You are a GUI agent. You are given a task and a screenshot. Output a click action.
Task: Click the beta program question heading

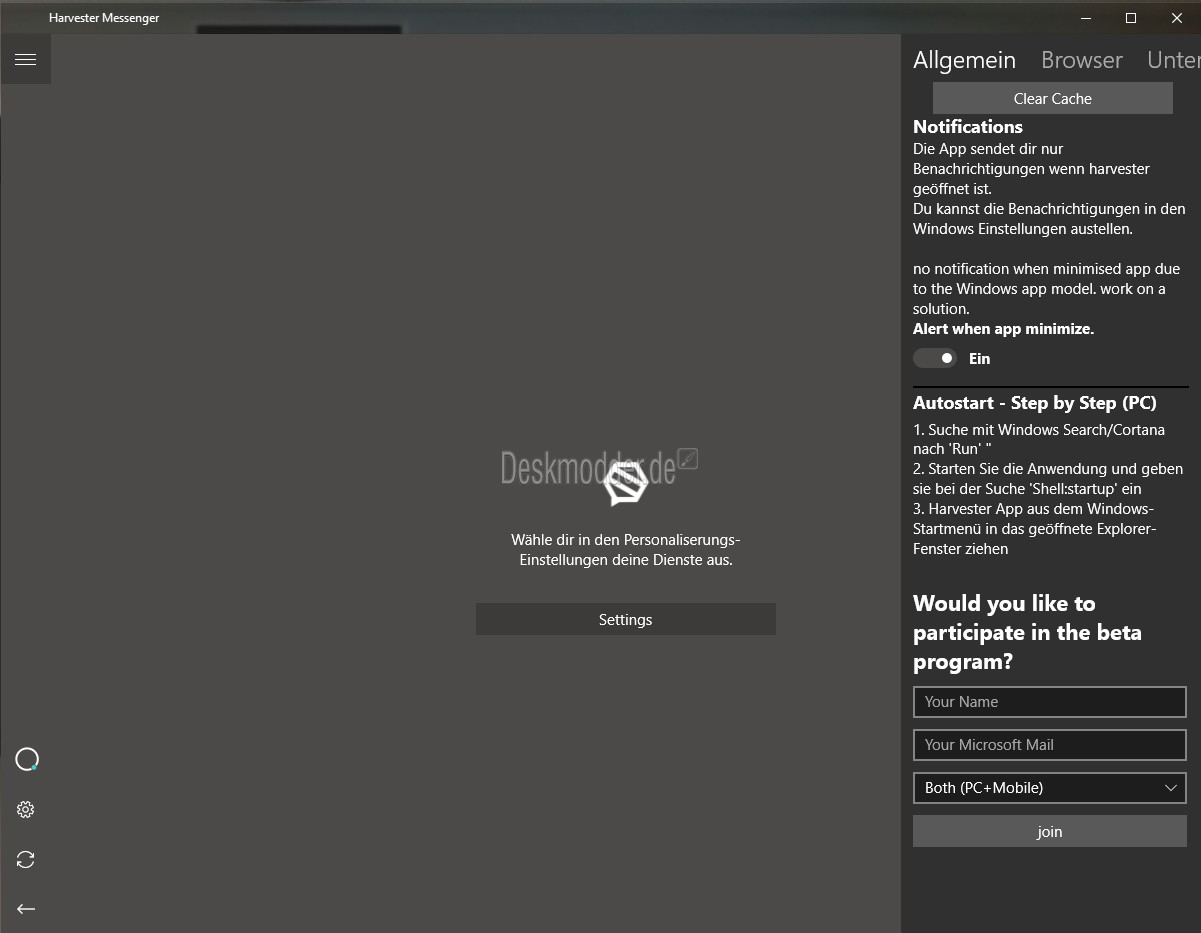coord(1027,632)
